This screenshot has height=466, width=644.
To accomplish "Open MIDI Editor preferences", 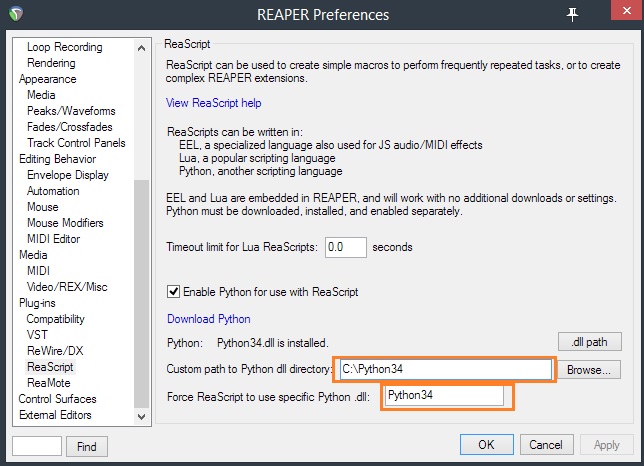I will click(53, 239).
